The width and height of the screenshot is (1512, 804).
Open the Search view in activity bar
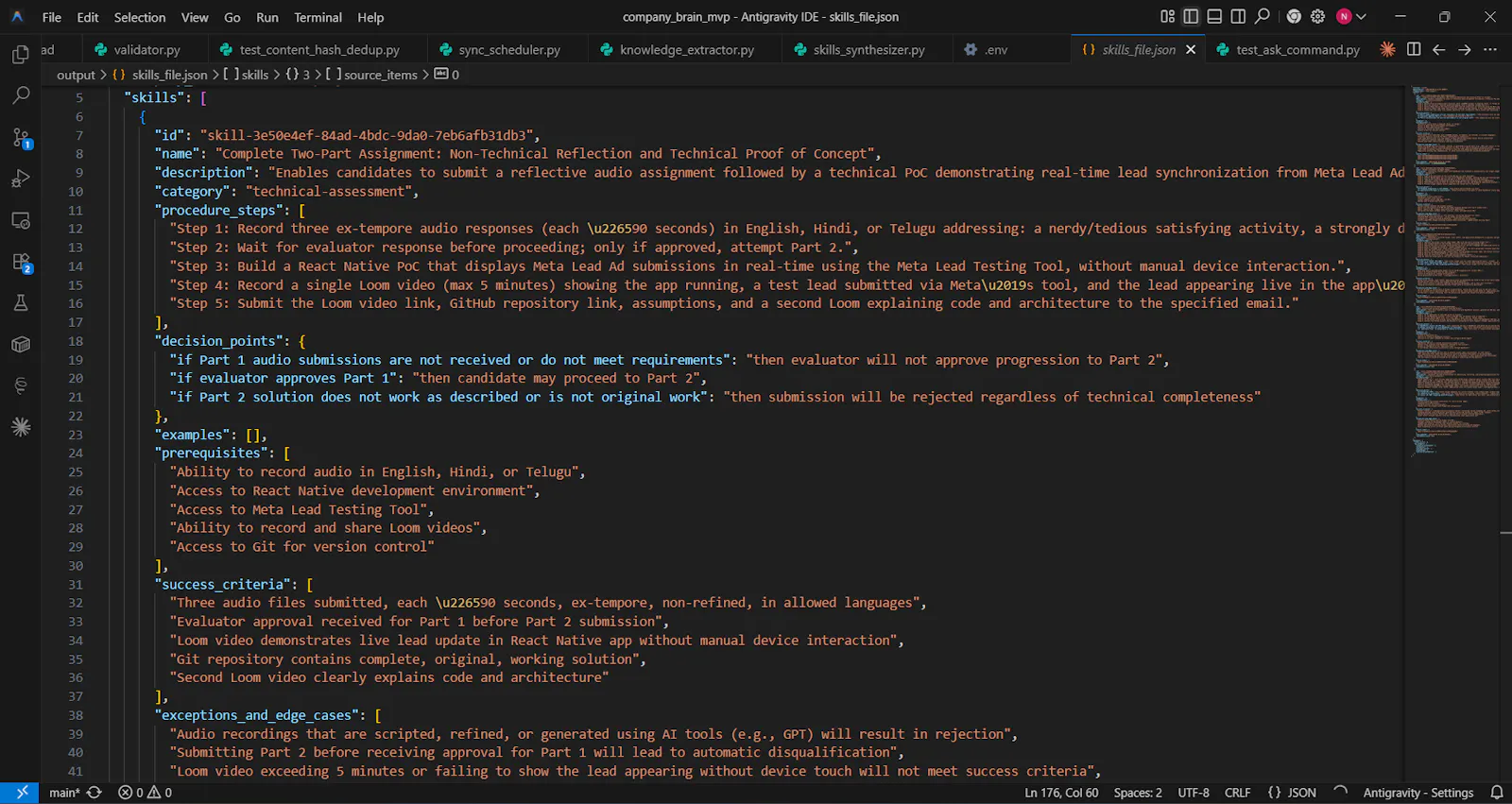tap(21, 95)
